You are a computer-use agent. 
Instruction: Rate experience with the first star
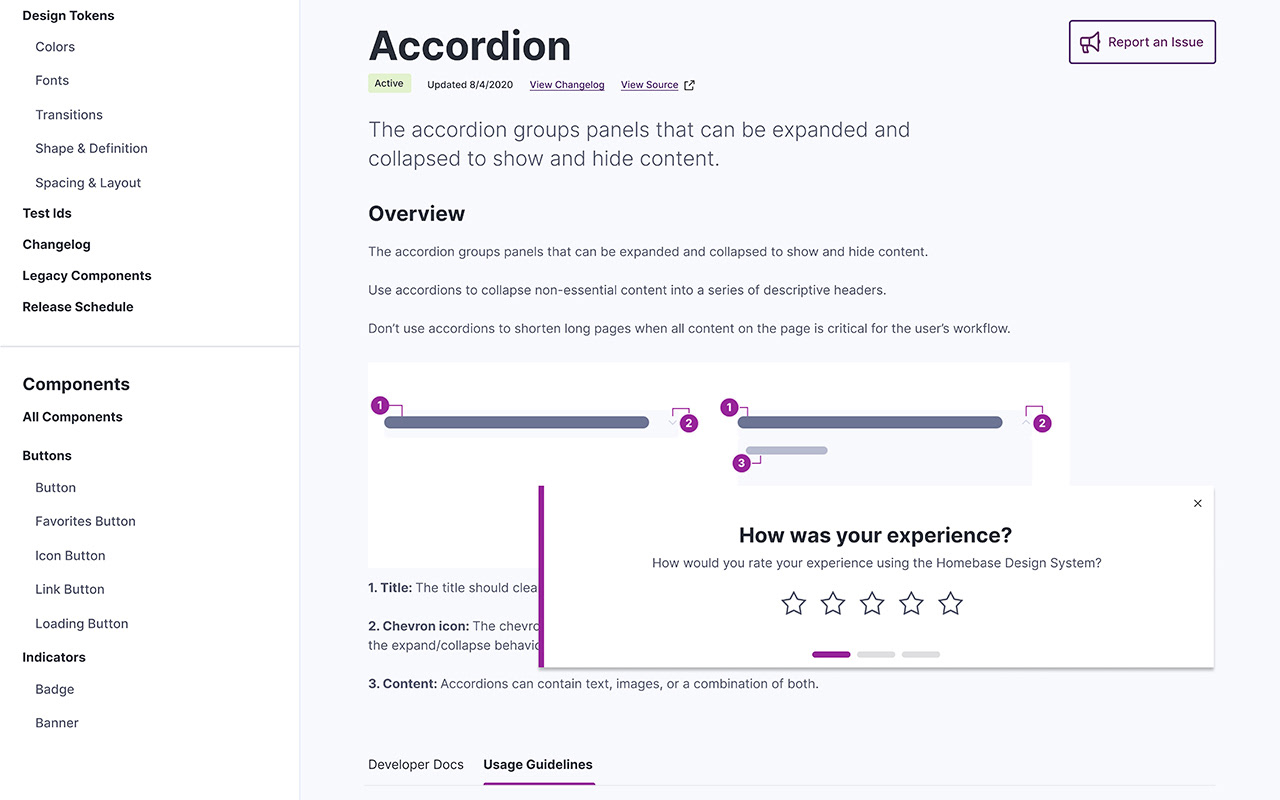(x=793, y=603)
